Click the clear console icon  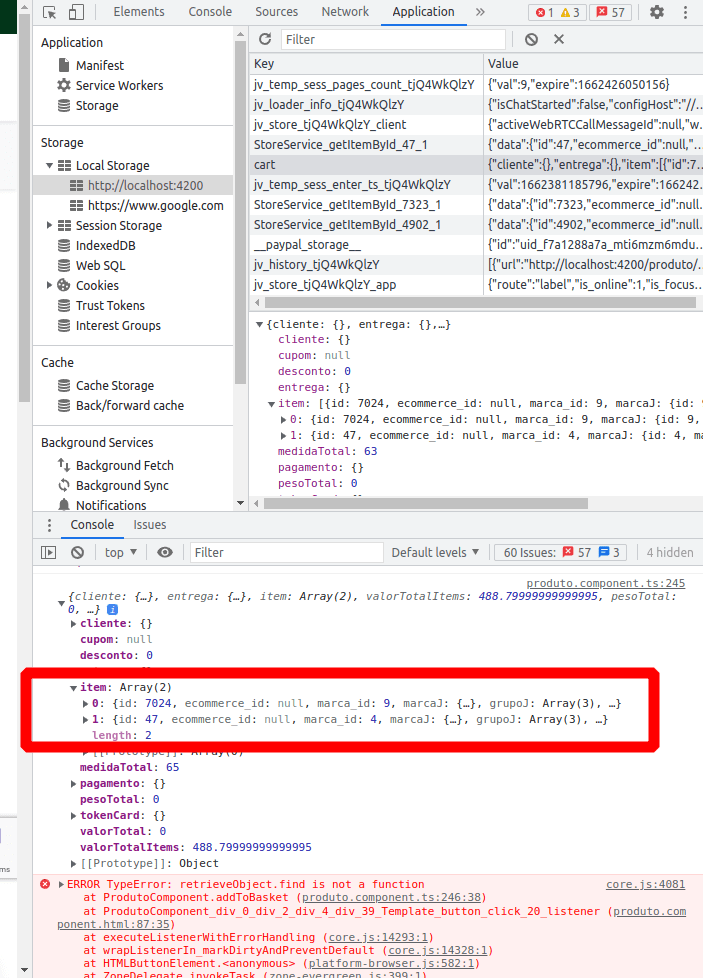click(77, 553)
